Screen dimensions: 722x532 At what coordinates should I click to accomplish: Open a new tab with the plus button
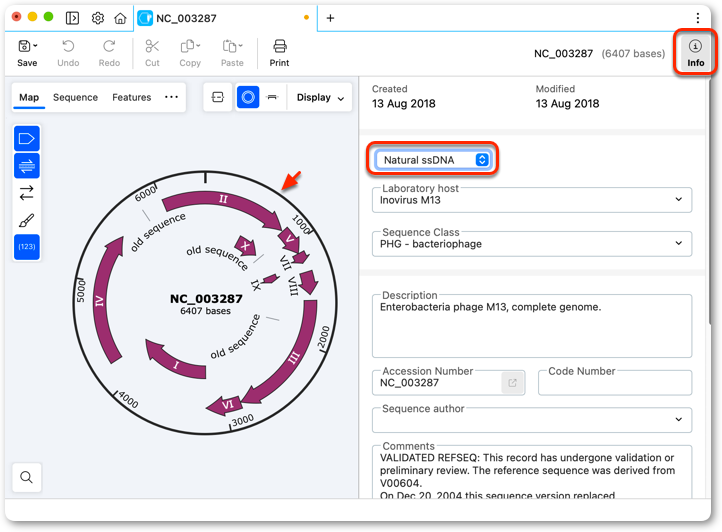[330, 18]
